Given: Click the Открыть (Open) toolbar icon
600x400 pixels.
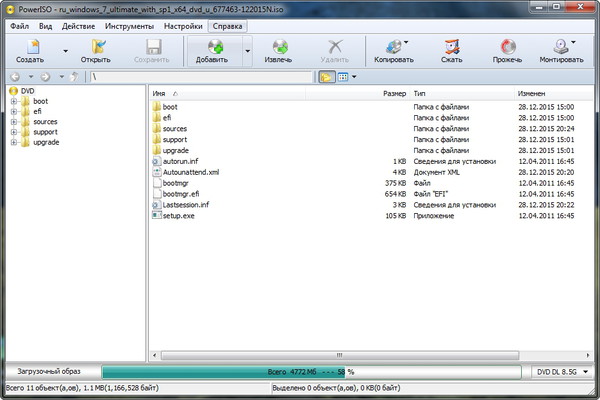Looking at the screenshot, I should coord(96,47).
